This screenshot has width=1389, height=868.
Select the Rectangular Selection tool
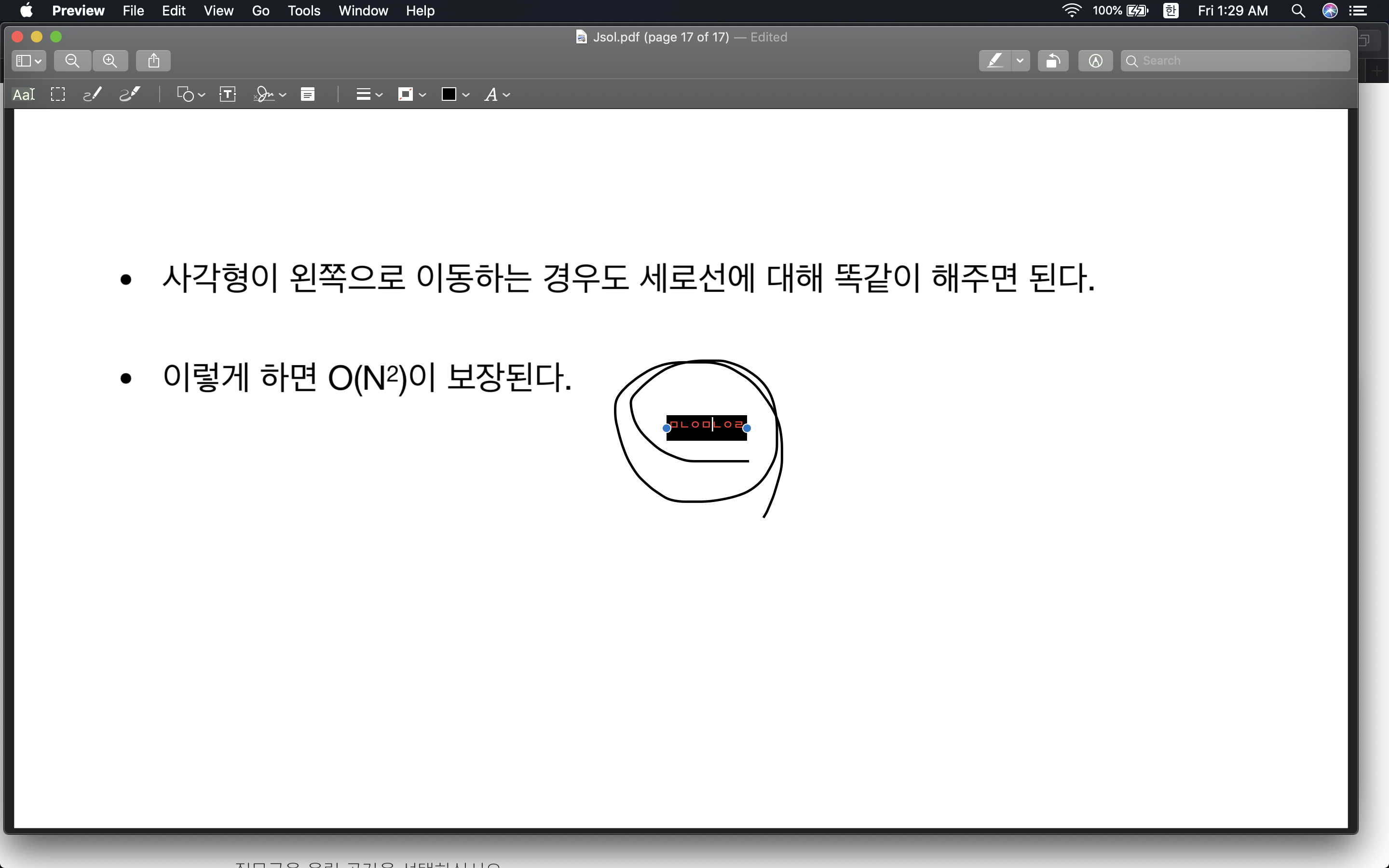pyautogui.click(x=58, y=95)
